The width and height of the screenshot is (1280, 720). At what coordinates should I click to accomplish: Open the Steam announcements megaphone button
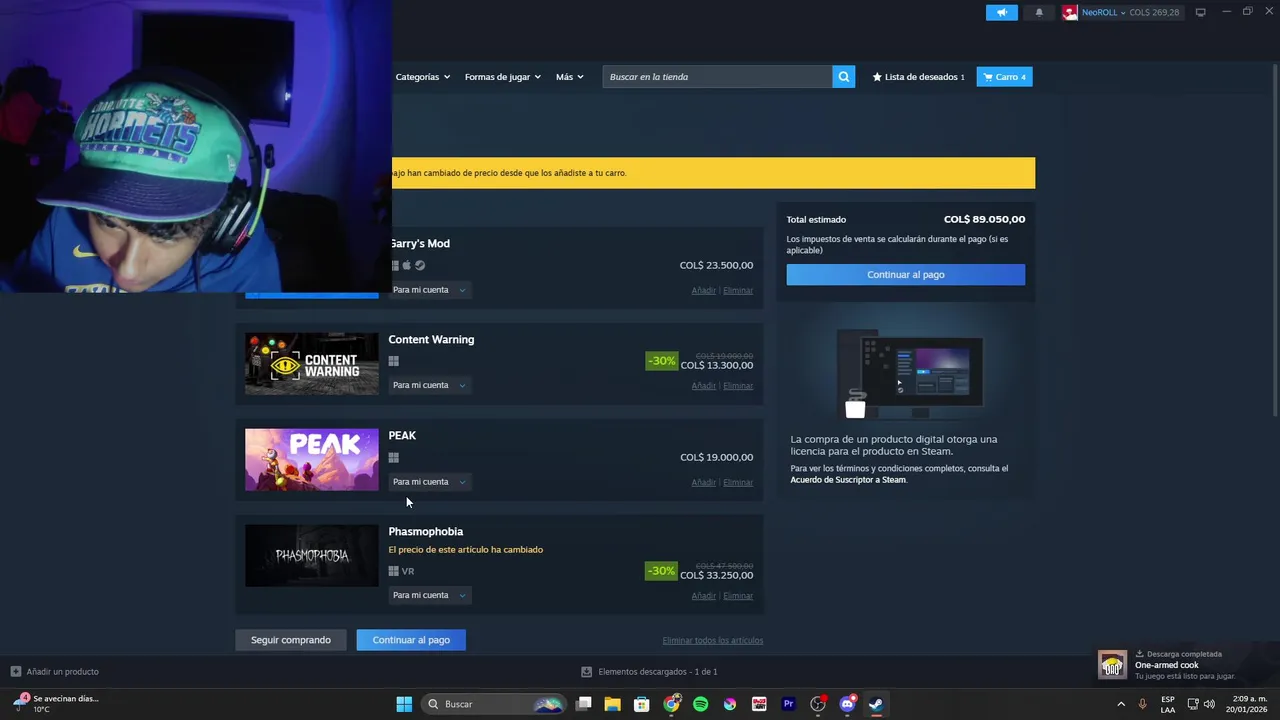(x=1001, y=12)
